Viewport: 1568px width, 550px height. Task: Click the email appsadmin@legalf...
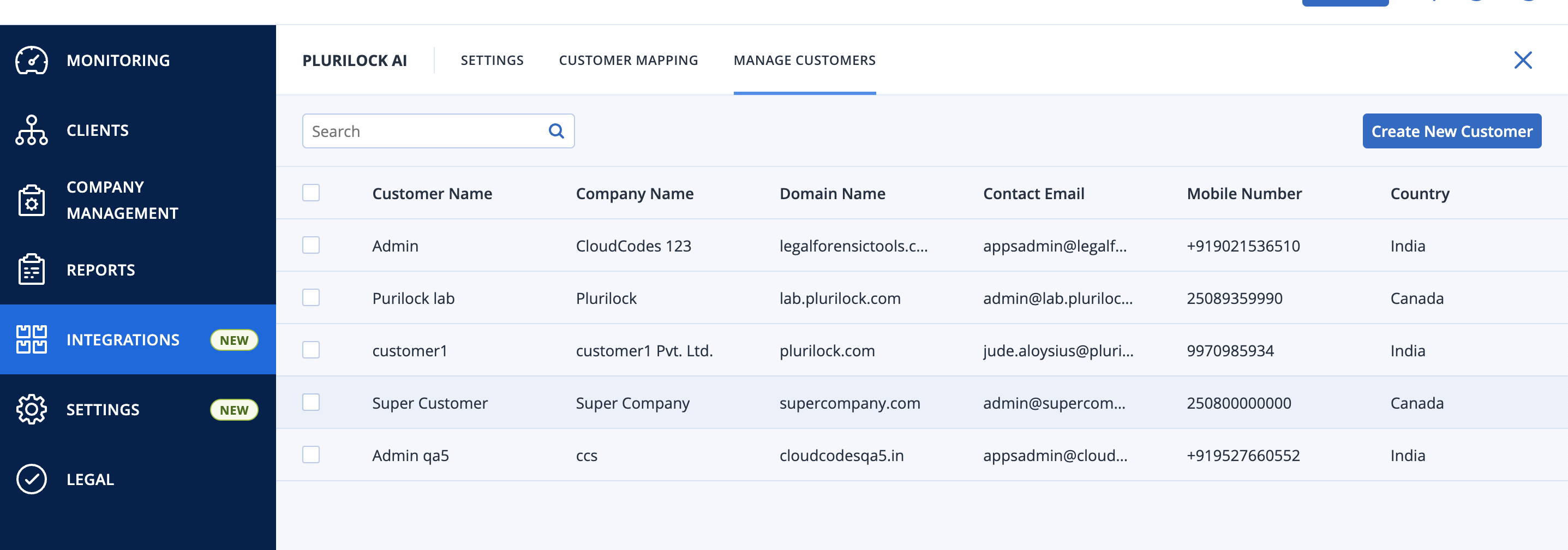coord(1055,246)
